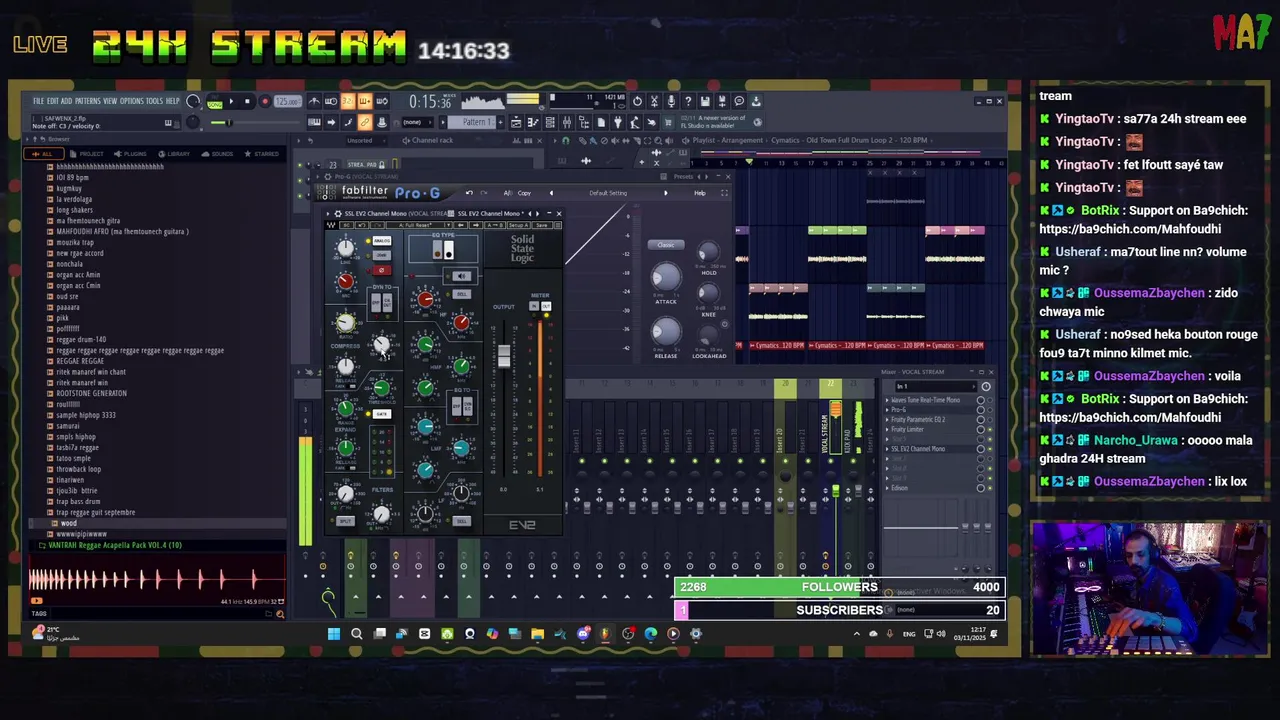Viewport: 1280px width, 720px height.
Task: Open the Default Setting preset list in Pro-G
Action: pos(608,193)
